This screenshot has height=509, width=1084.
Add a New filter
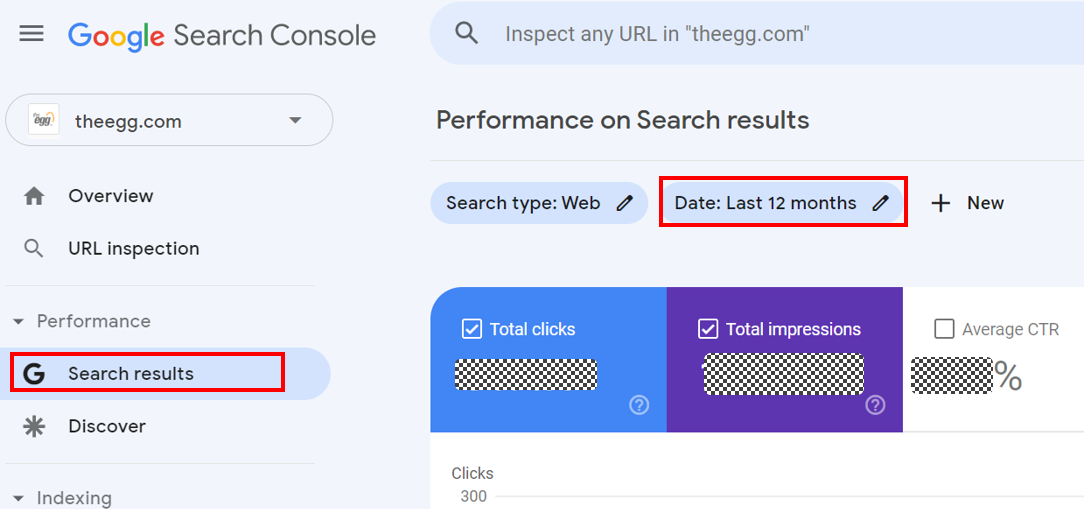pyautogui.click(x=967, y=203)
